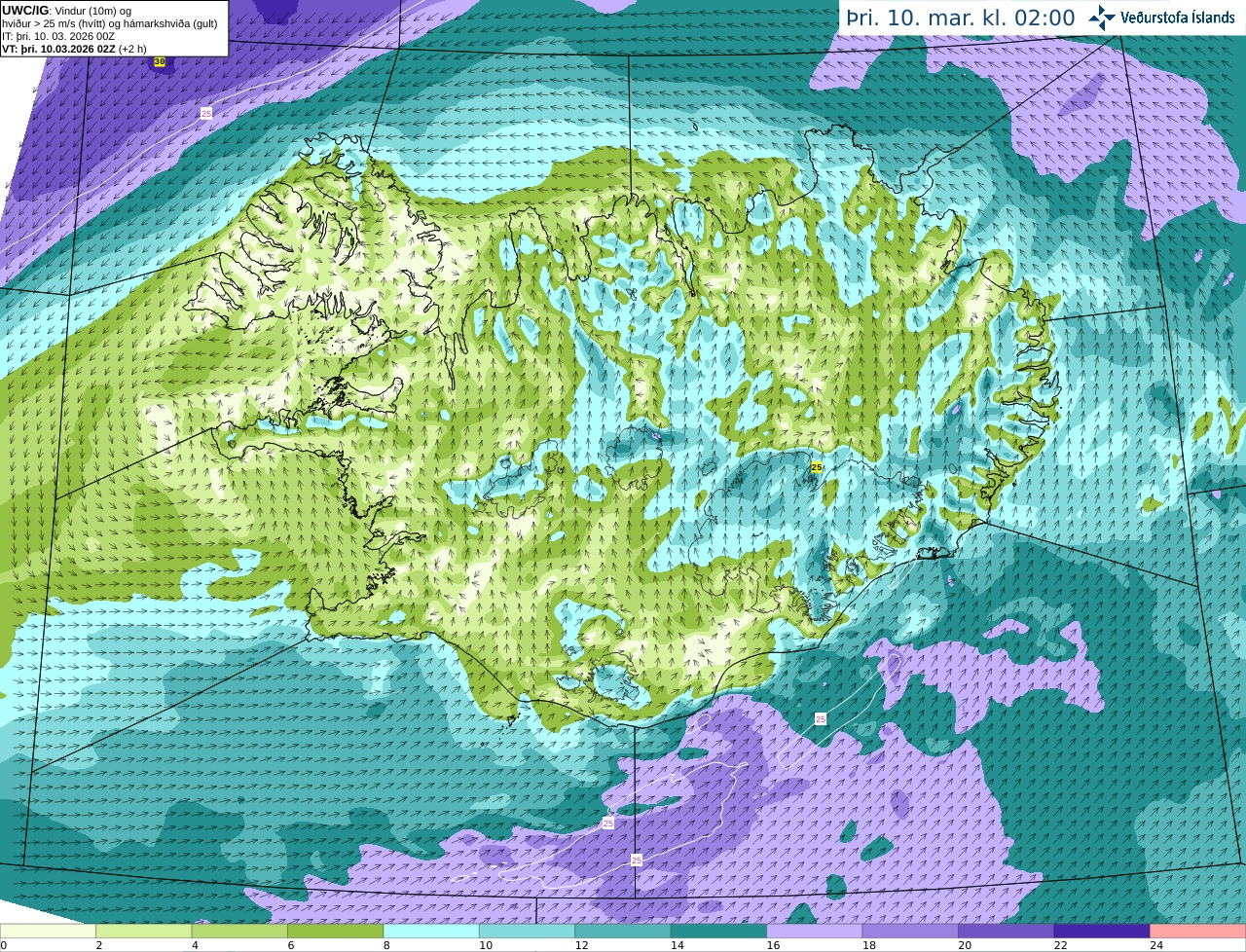Select the 14–16 m/s dark teal legend swatch

point(718,931)
